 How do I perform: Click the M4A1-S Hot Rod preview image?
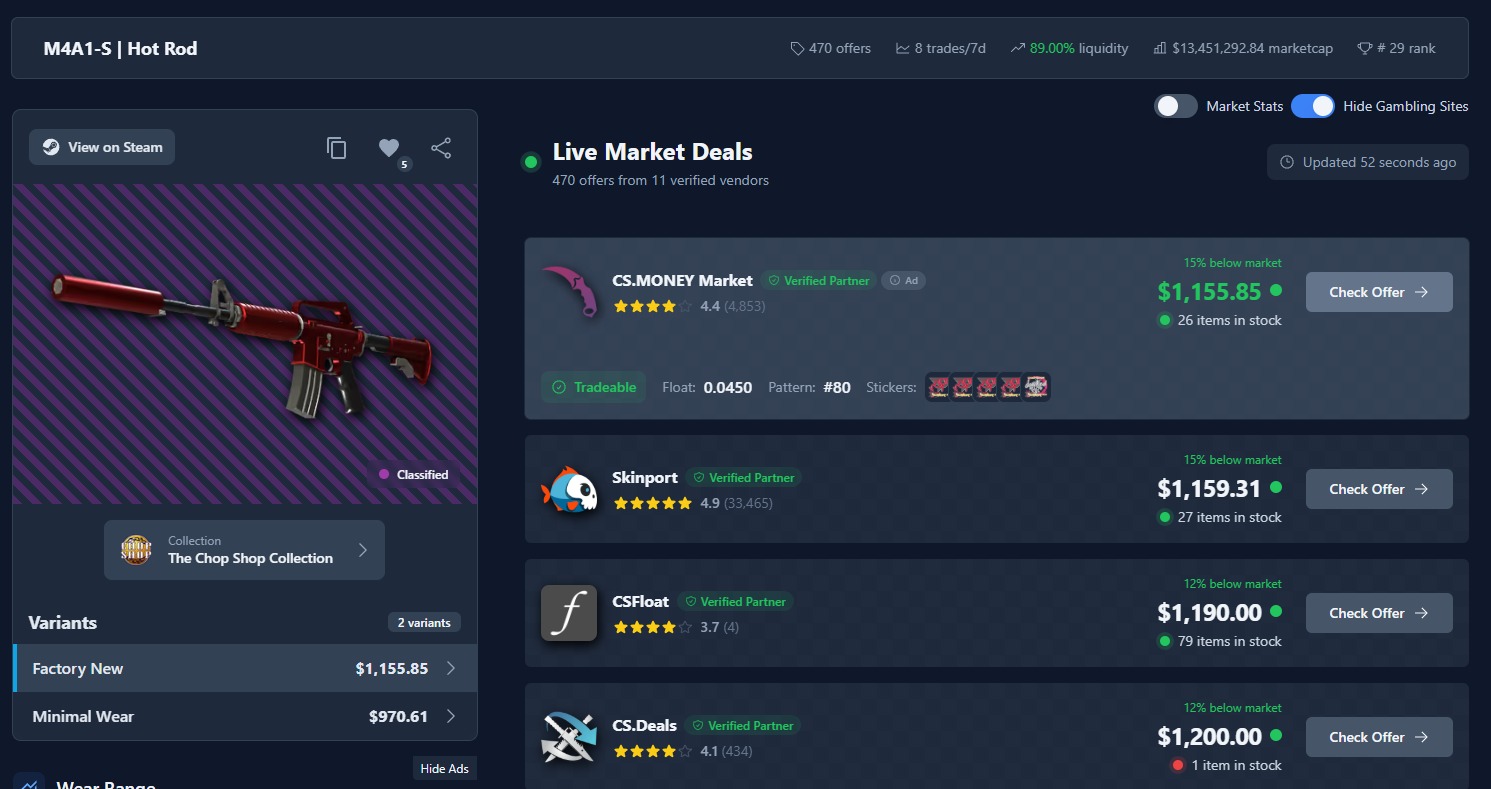click(x=245, y=344)
